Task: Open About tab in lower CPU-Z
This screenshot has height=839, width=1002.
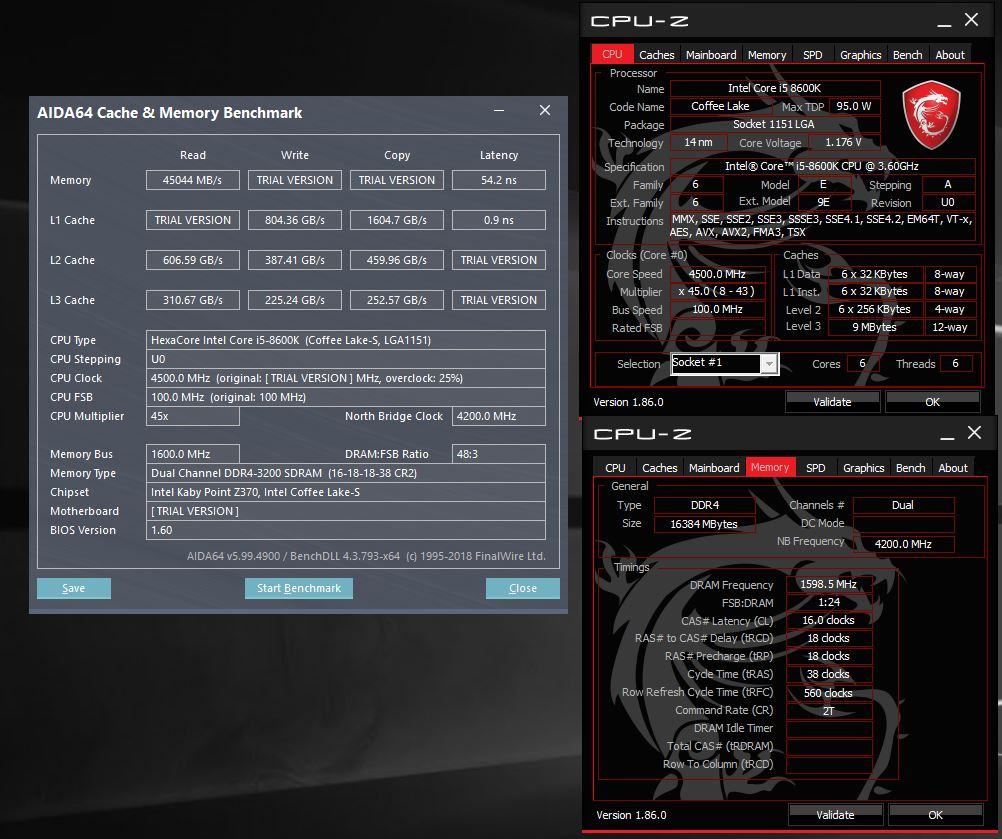Action: pyautogui.click(x=953, y=468)
